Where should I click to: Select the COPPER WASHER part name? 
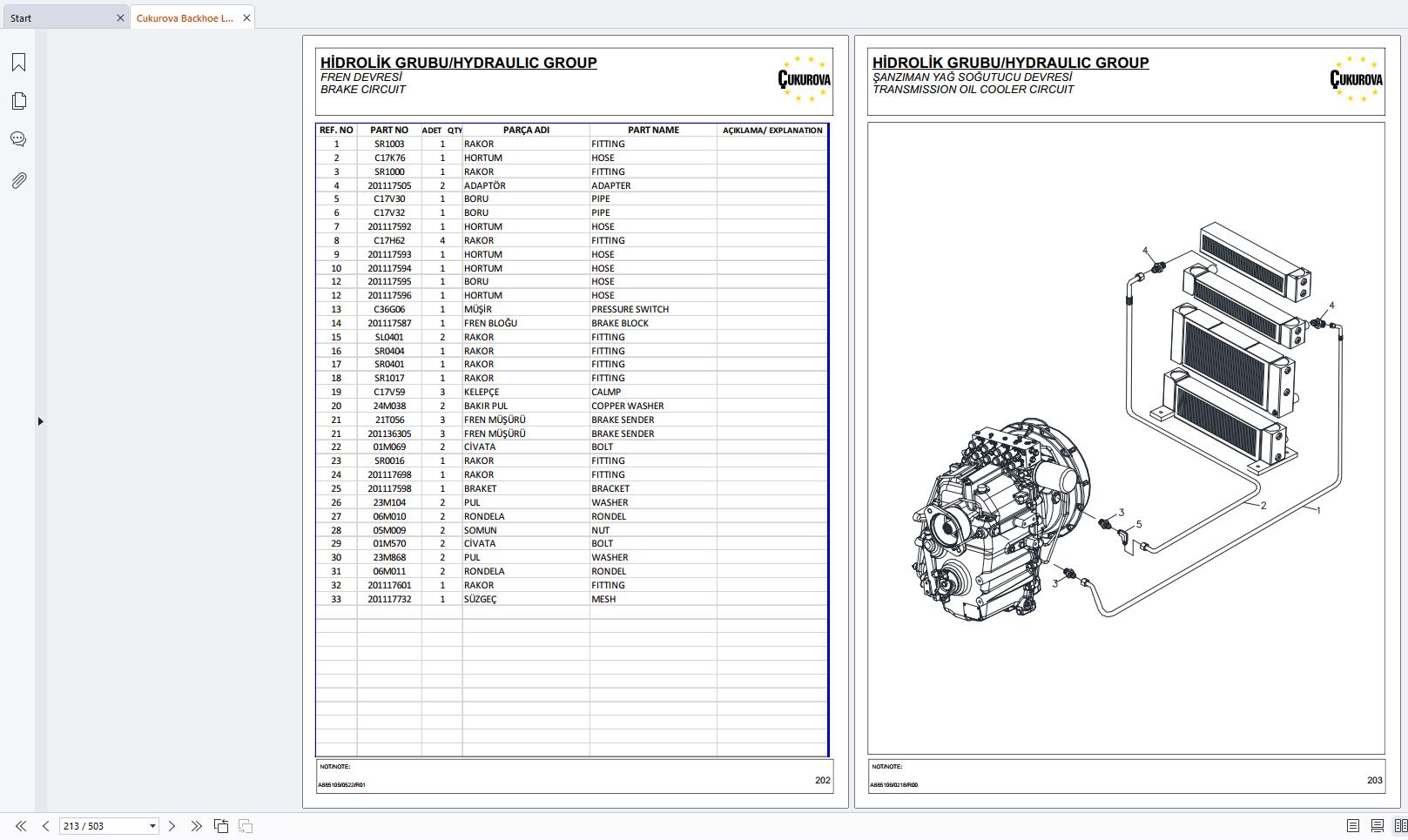pyautogui.click(x=628, y=406)
